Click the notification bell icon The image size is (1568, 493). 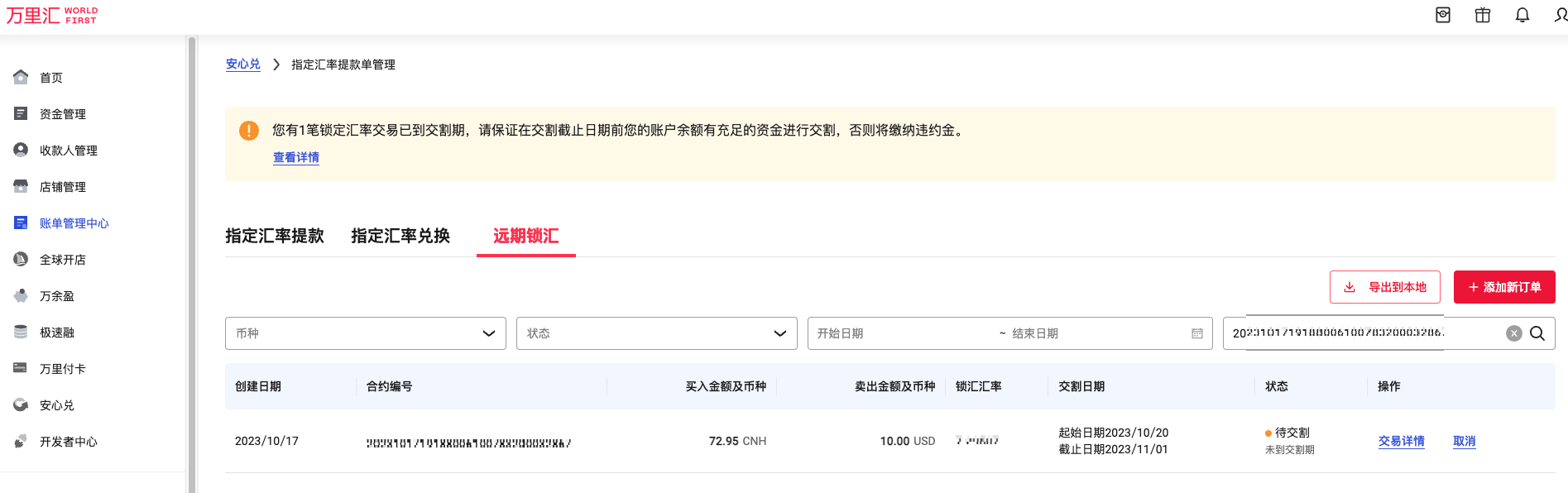click(x=1522, y=16)
